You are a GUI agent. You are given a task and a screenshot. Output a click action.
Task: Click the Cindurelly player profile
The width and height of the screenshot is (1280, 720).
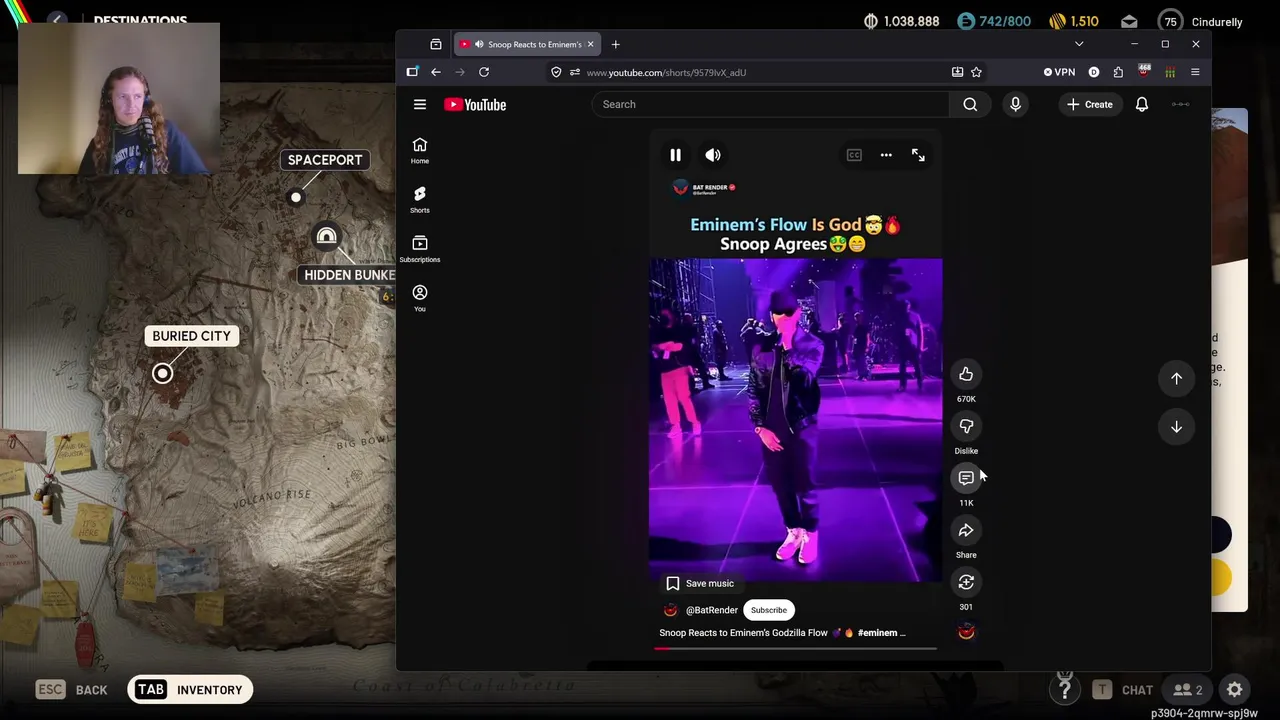pyautogui.click(x=1200, y=22)
